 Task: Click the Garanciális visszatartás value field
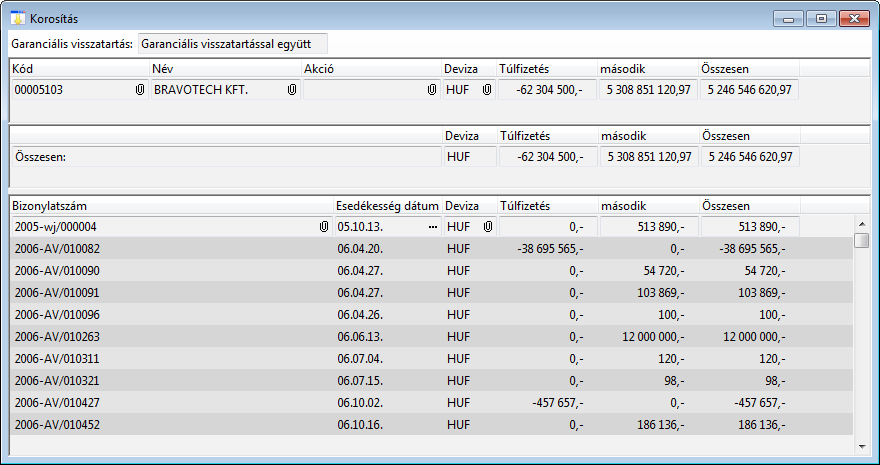click(232, 44)
